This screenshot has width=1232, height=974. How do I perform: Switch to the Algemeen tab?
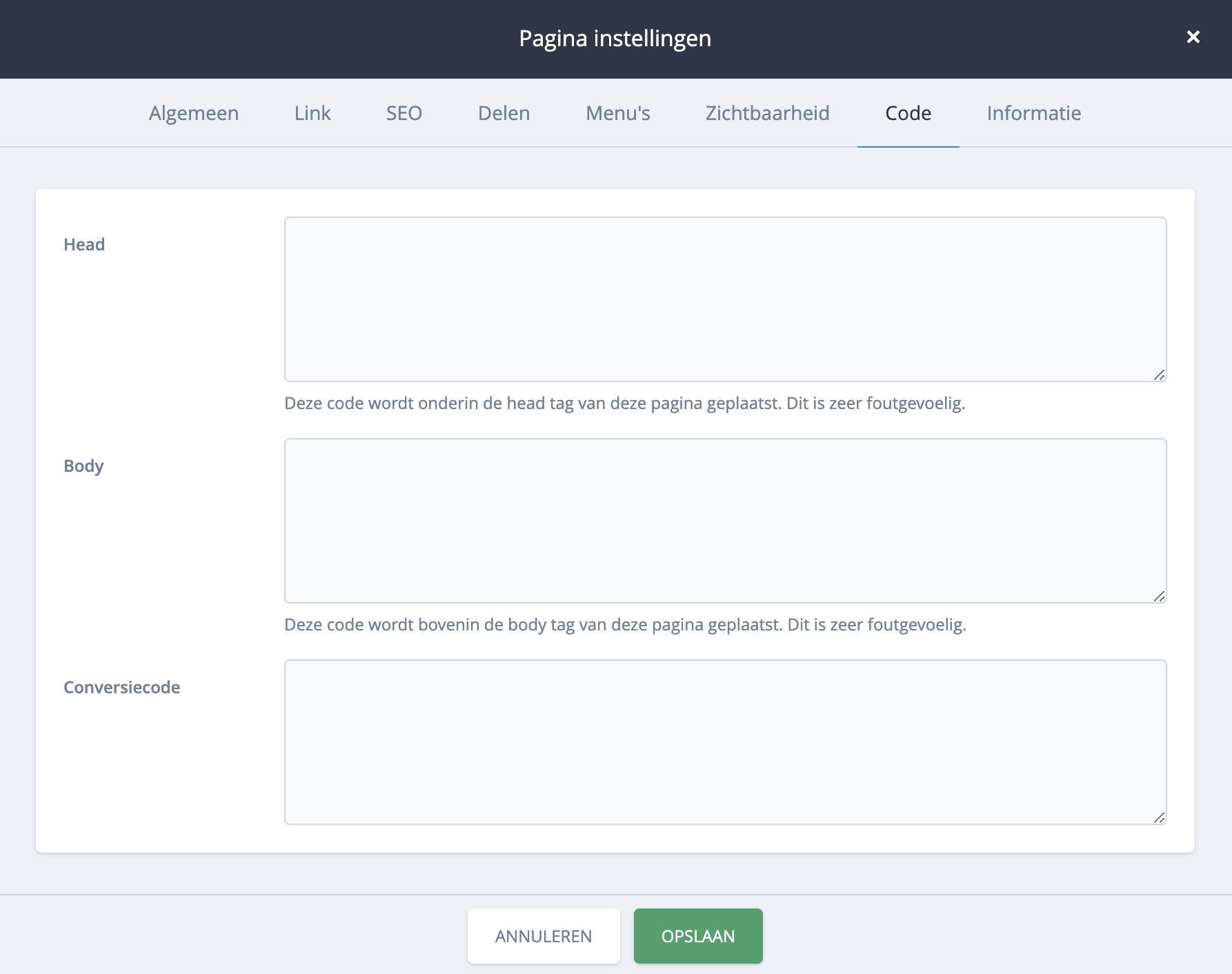tap(194, 113)
